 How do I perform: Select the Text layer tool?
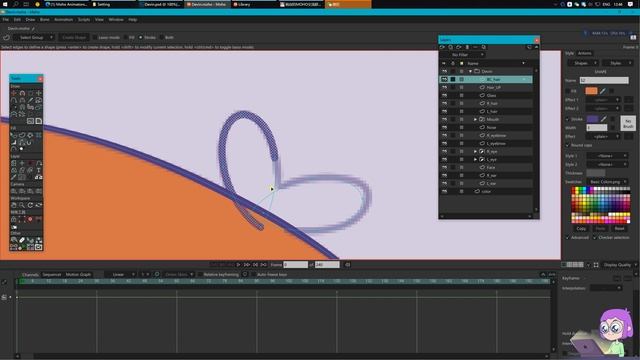pyautogui.click(x=39, y=170)
